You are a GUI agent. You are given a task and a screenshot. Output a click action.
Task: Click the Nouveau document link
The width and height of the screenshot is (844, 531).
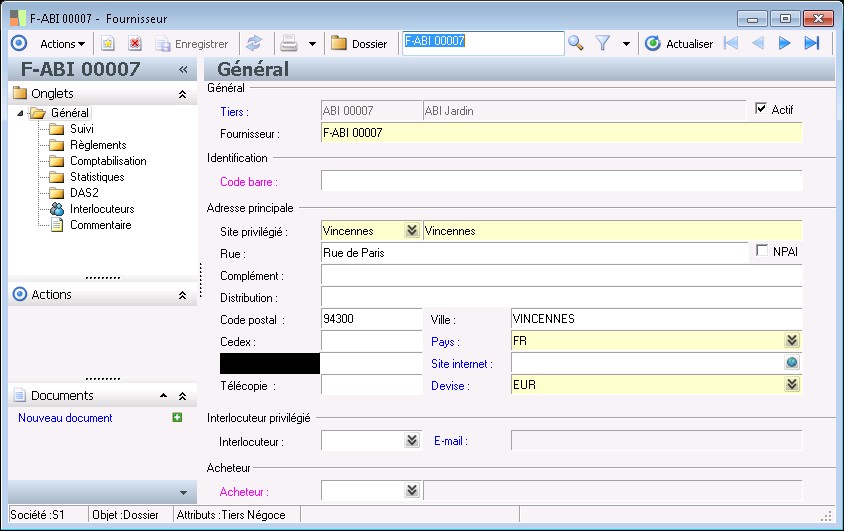[x=65, y=418]
